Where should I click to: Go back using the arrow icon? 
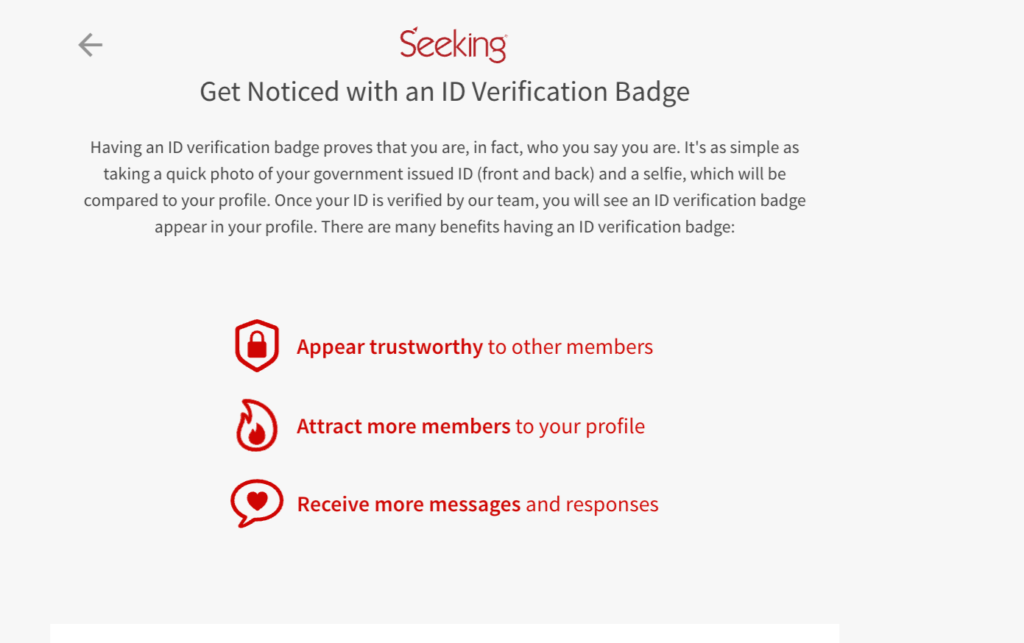91,45
